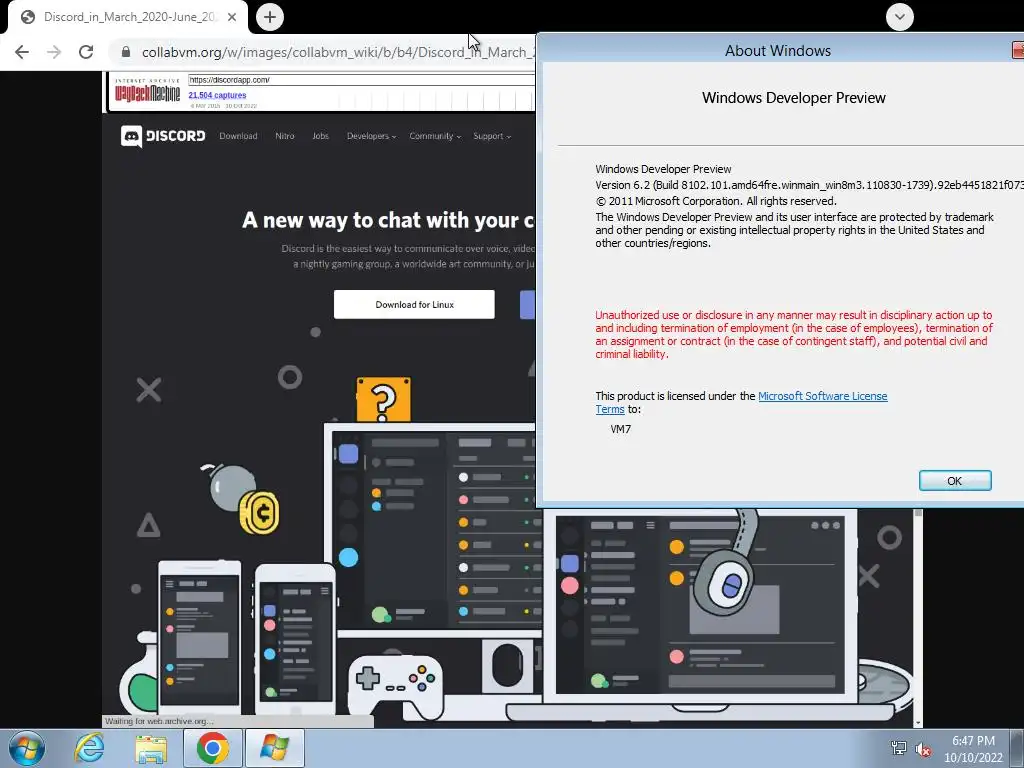Image resolution: width=1024 pixels, height=768 pixels.
Task: Launch Internet Explorer from the taskbar
Action: pyautogui.click(x=89, y=748)
